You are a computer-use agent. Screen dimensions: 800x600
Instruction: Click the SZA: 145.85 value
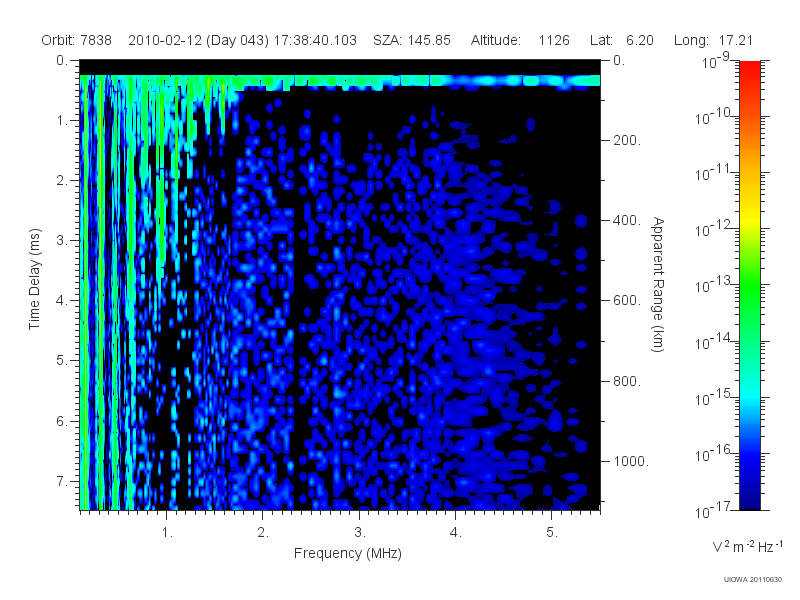[x=412, y=40]
